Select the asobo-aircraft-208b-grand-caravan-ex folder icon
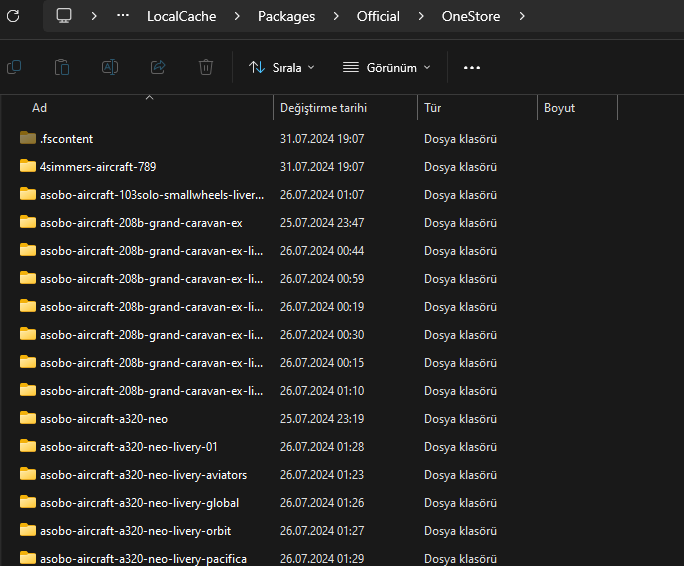 click(28, 222)
